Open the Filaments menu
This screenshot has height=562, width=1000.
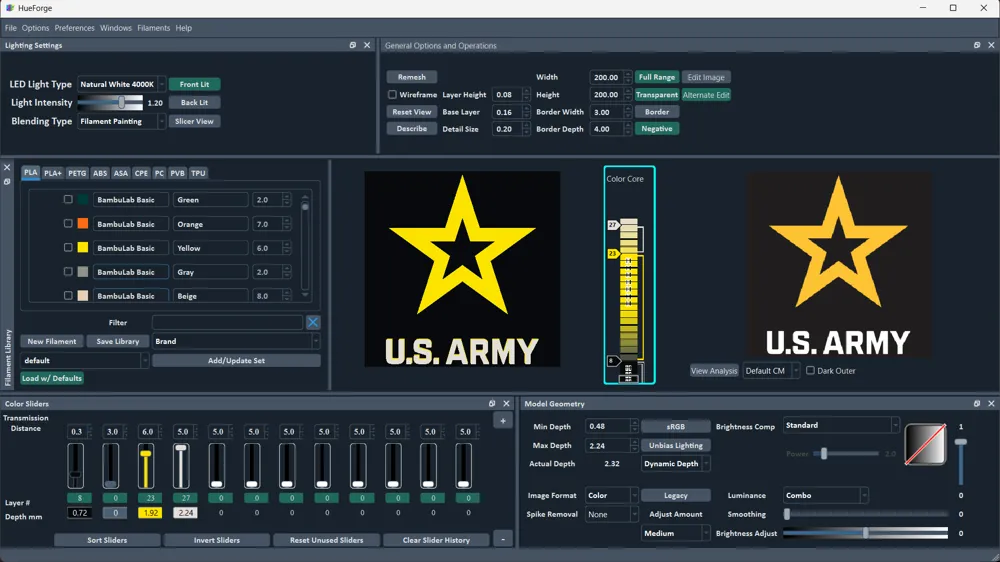tap(154, 28)
